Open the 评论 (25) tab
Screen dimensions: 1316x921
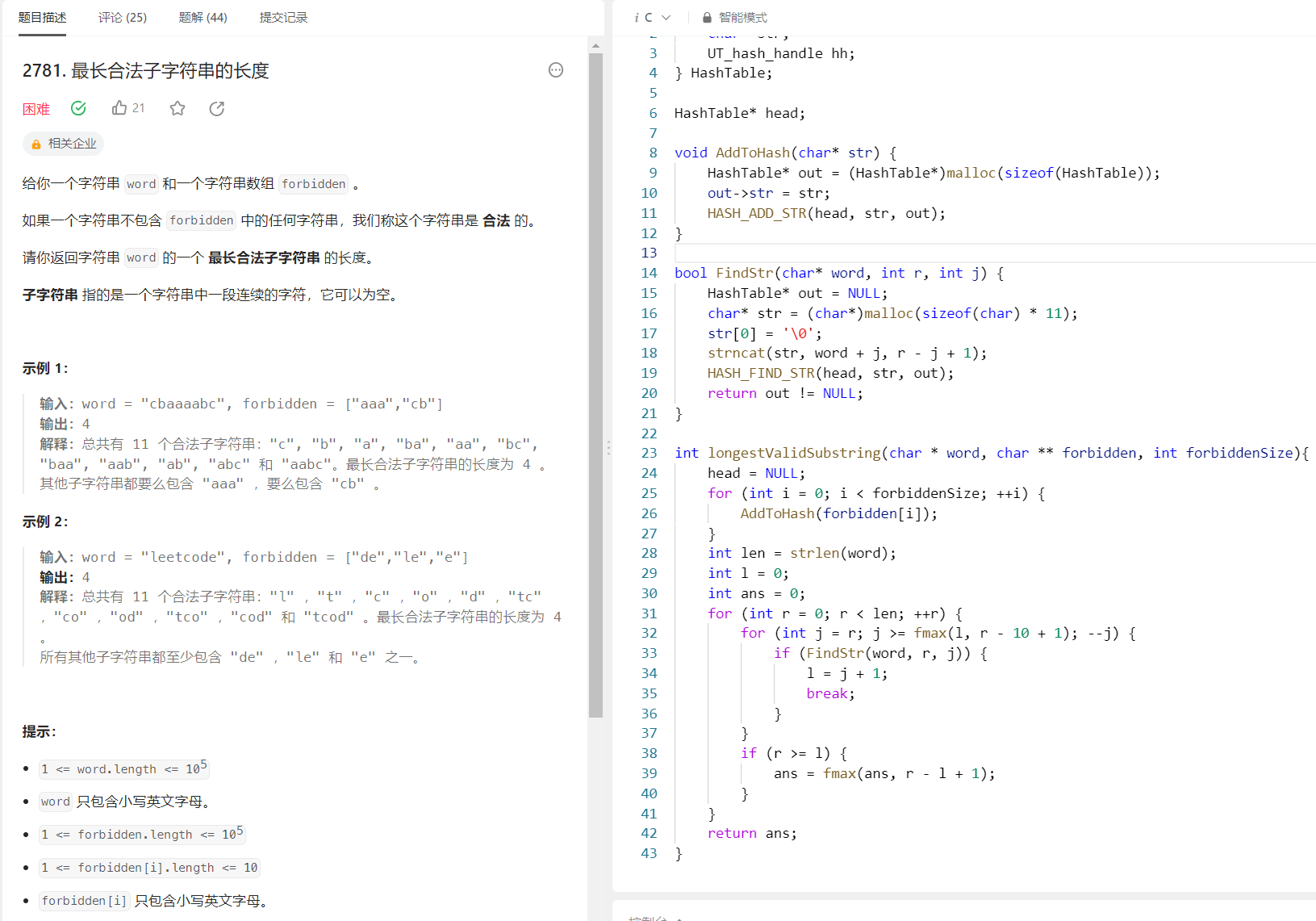(x=123, y=17)
